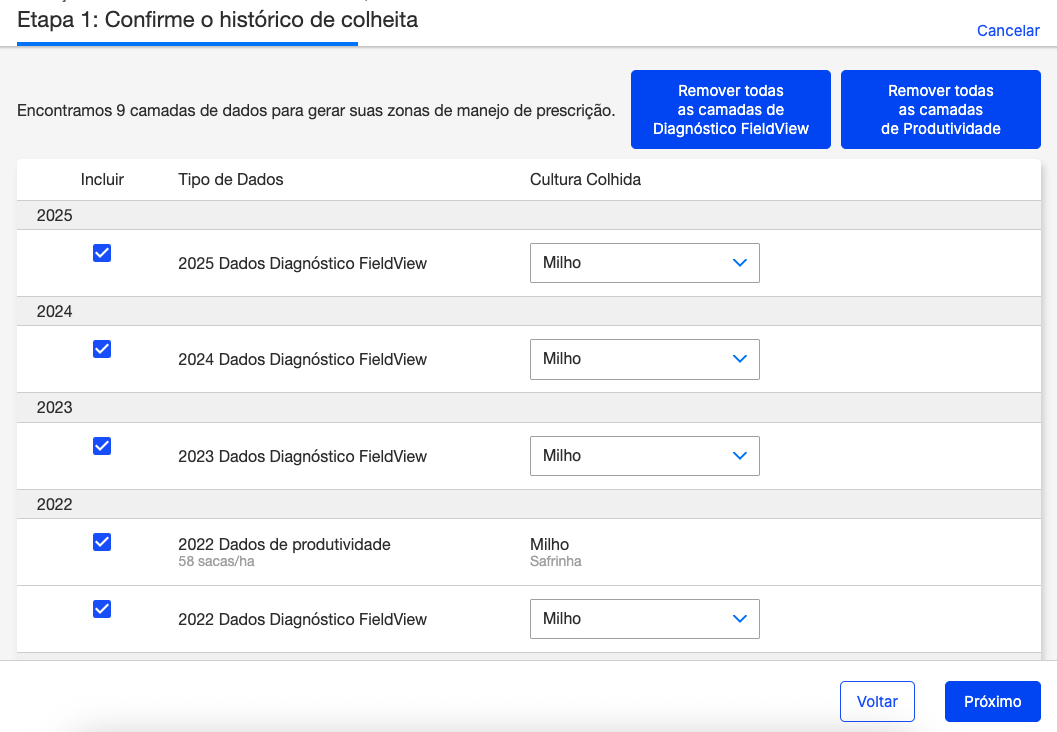Open the 2025 Cultura Colhida dropdown
The image size is (1057, 732).
pyautogui.click(x=644, y=263)
